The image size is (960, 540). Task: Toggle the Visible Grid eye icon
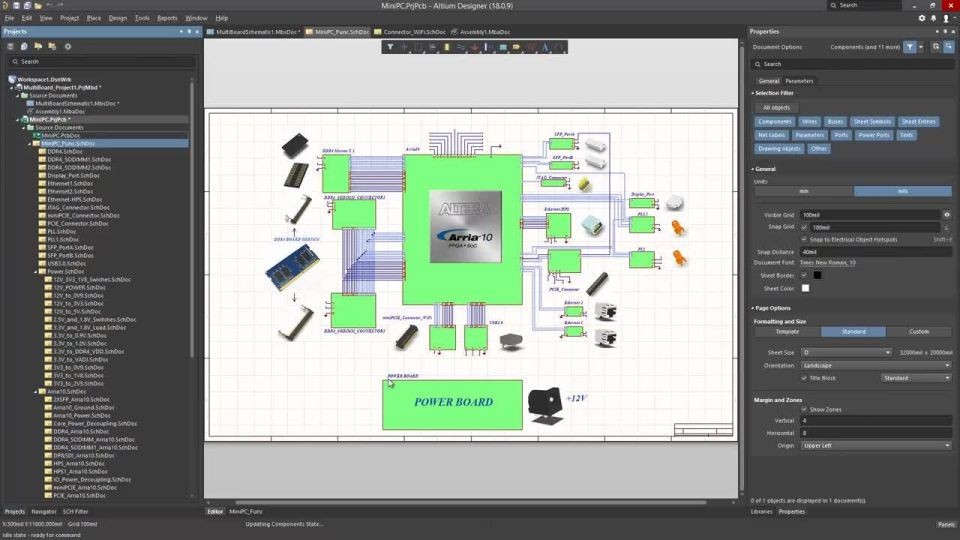pyautogui.click(x=947, y=215)
